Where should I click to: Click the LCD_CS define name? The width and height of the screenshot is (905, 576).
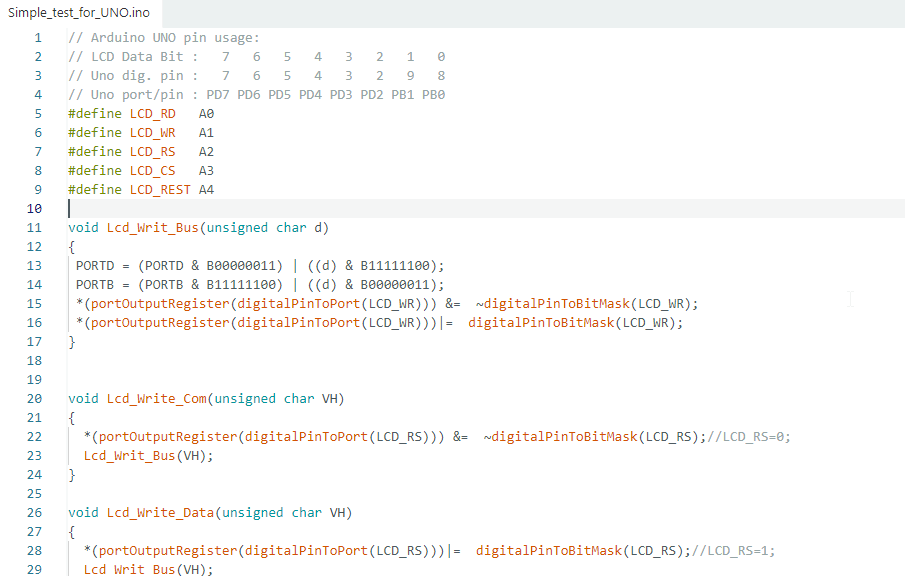[152, 171]
